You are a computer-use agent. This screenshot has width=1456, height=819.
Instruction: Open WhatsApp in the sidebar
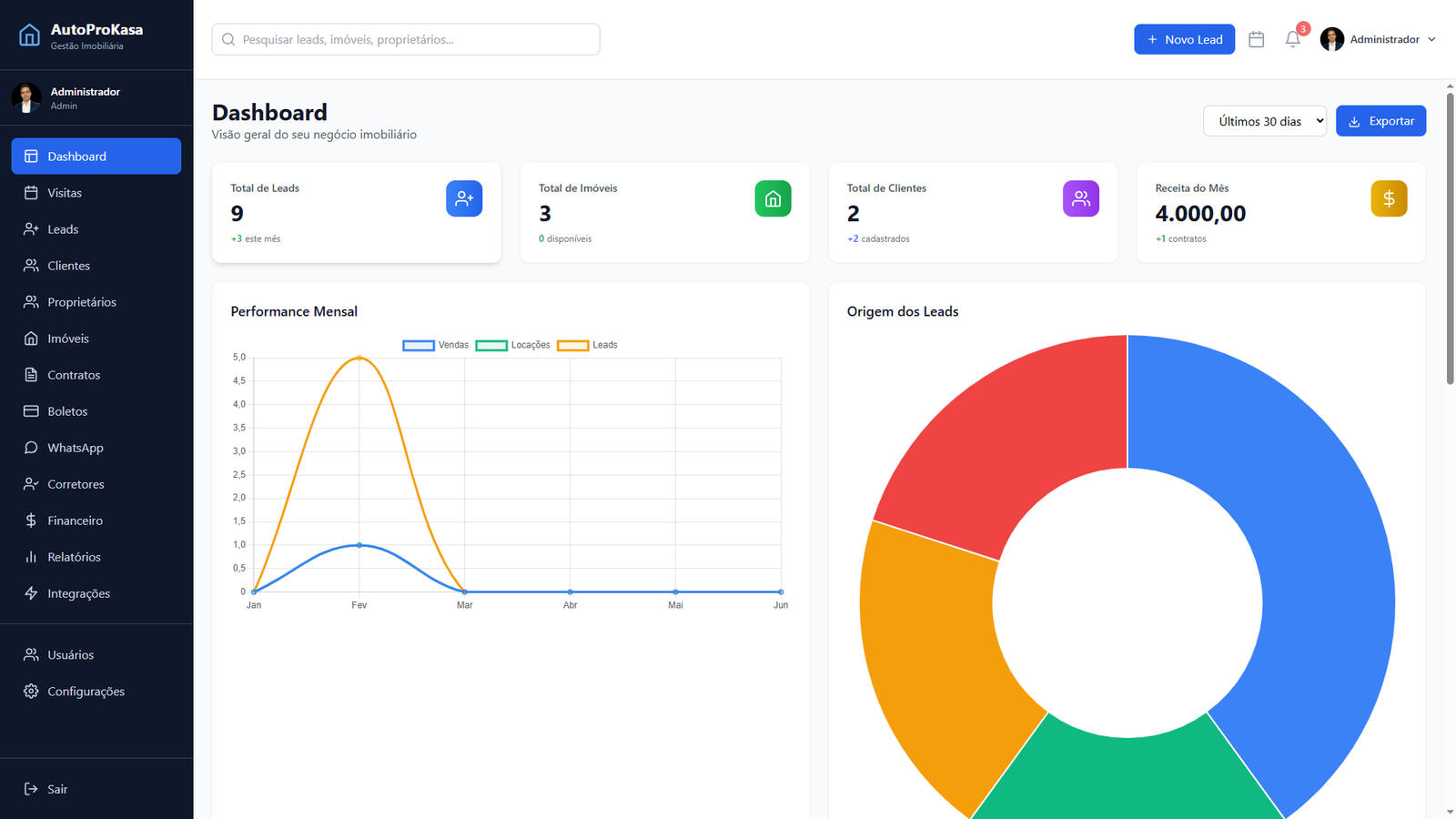point(76,448)
